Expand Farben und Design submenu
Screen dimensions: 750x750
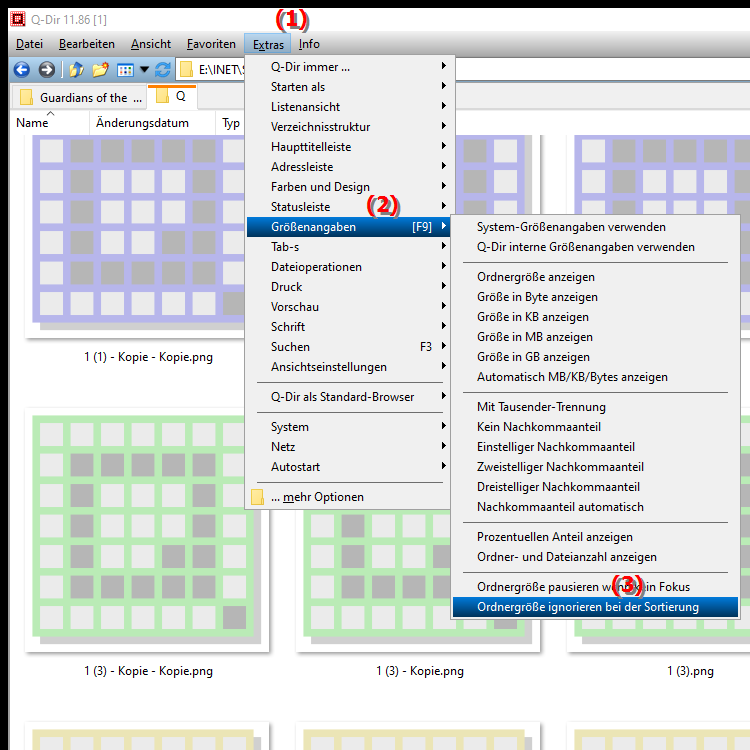coord(348,187)
